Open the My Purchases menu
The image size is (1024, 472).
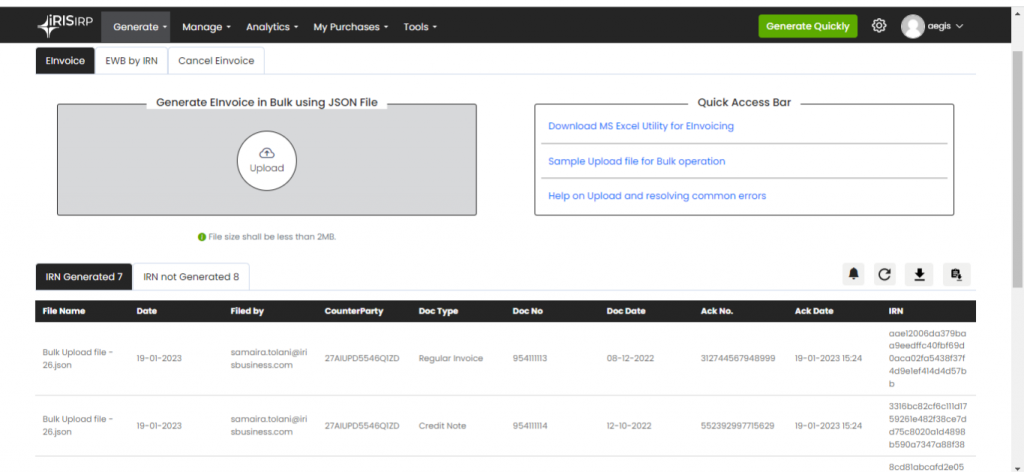tap(350, 27)
